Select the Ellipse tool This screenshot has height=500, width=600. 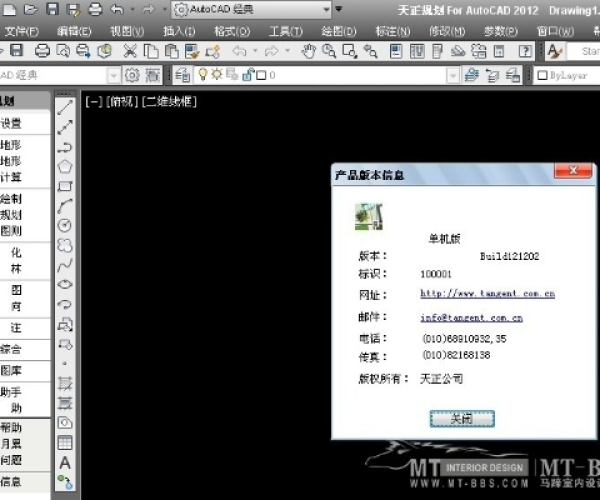65,284
